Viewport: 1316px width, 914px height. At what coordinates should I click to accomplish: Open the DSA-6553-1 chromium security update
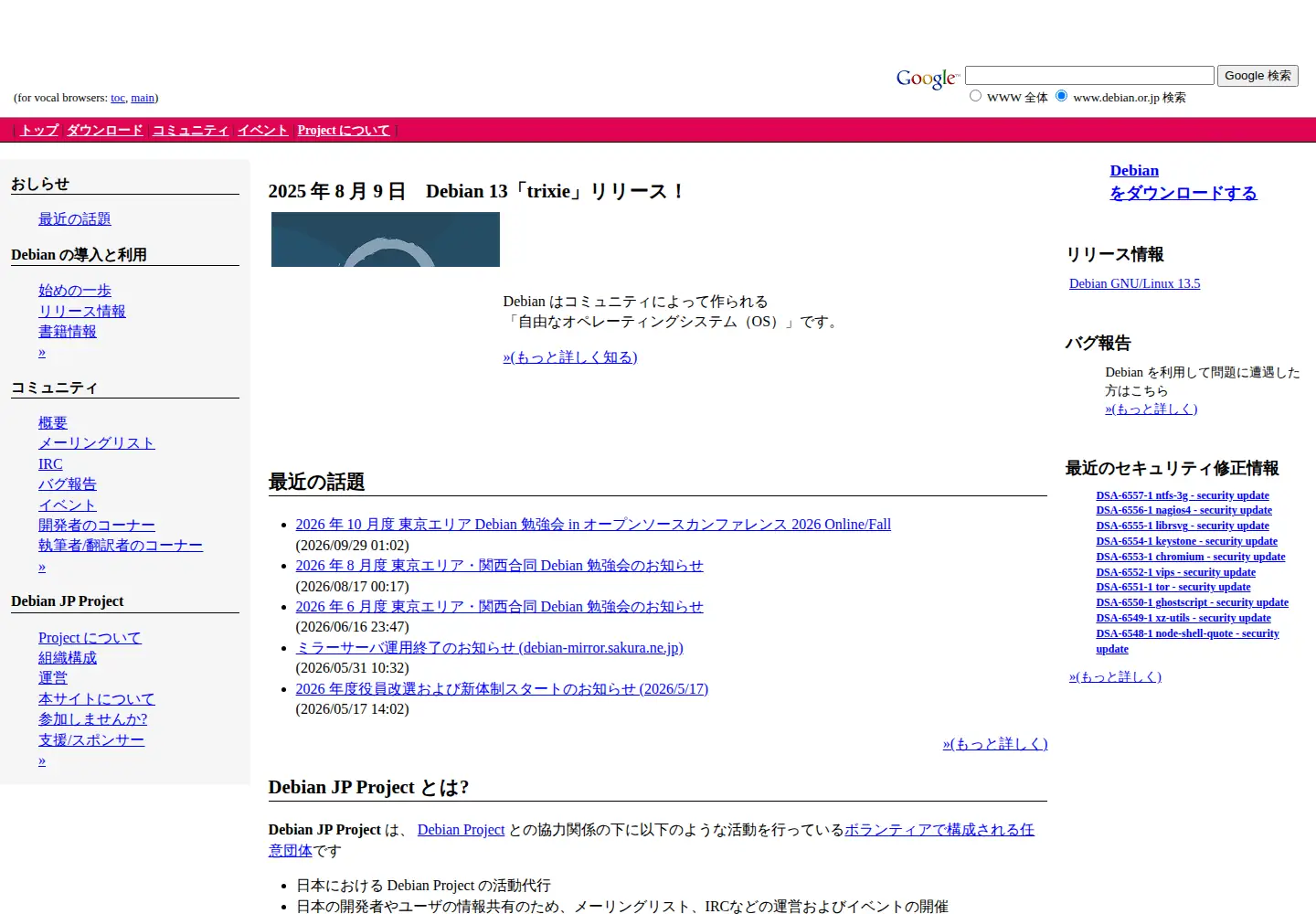pos(1191,557)
